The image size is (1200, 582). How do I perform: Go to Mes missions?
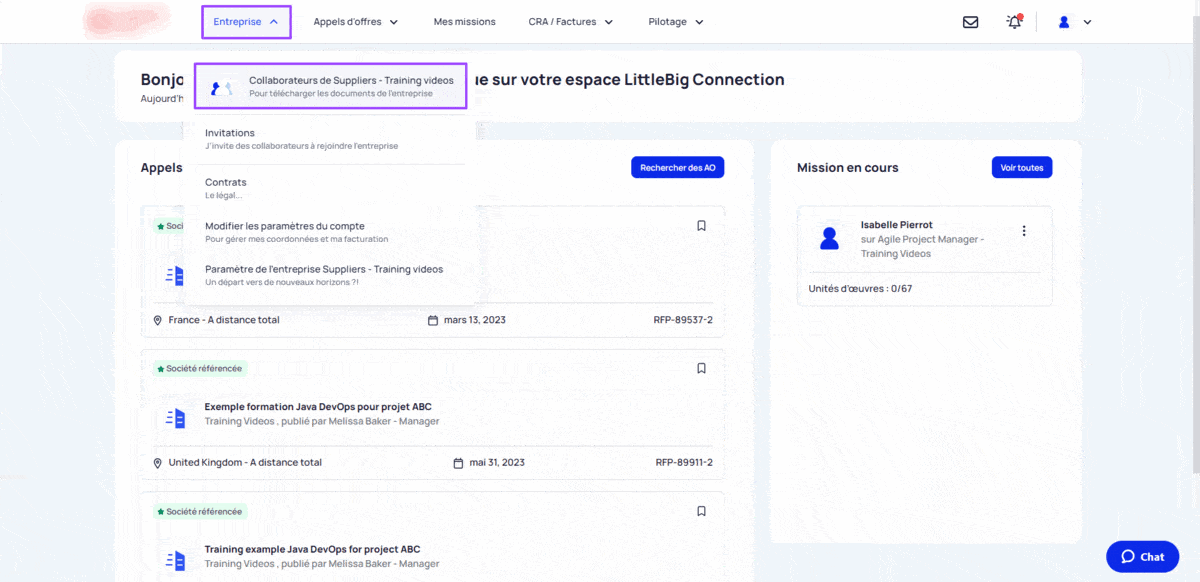pos(464,22)
